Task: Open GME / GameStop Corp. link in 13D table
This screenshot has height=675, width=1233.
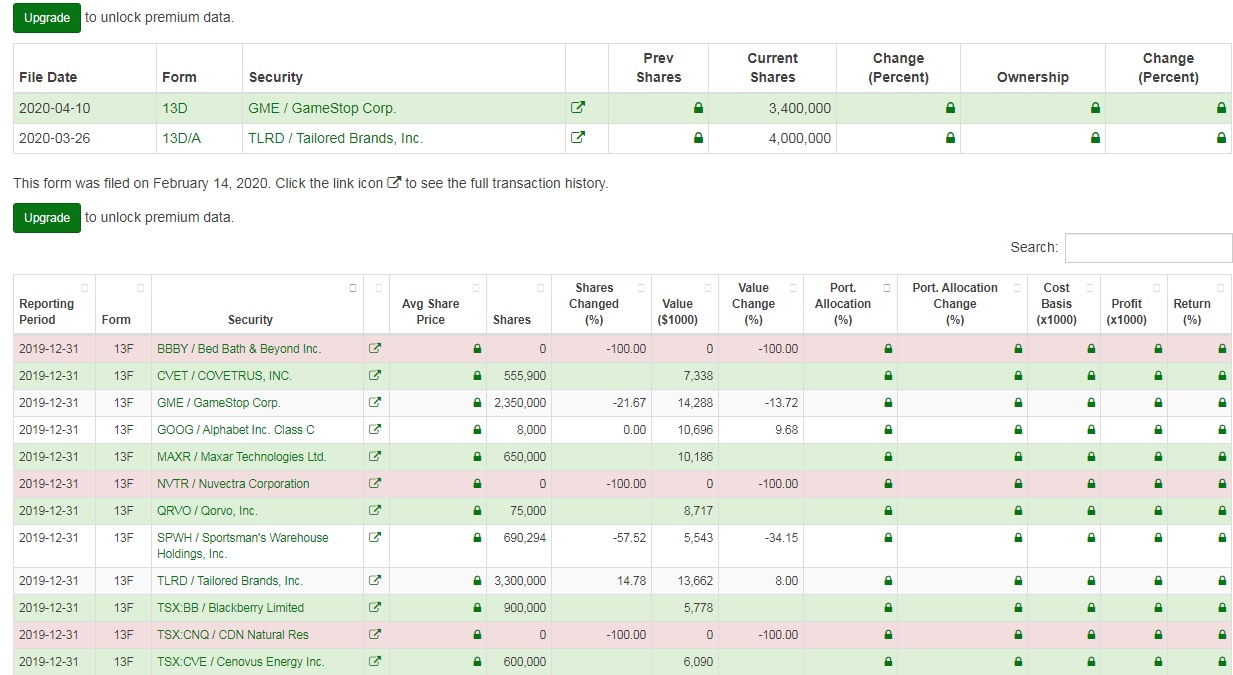Action: 322,108
